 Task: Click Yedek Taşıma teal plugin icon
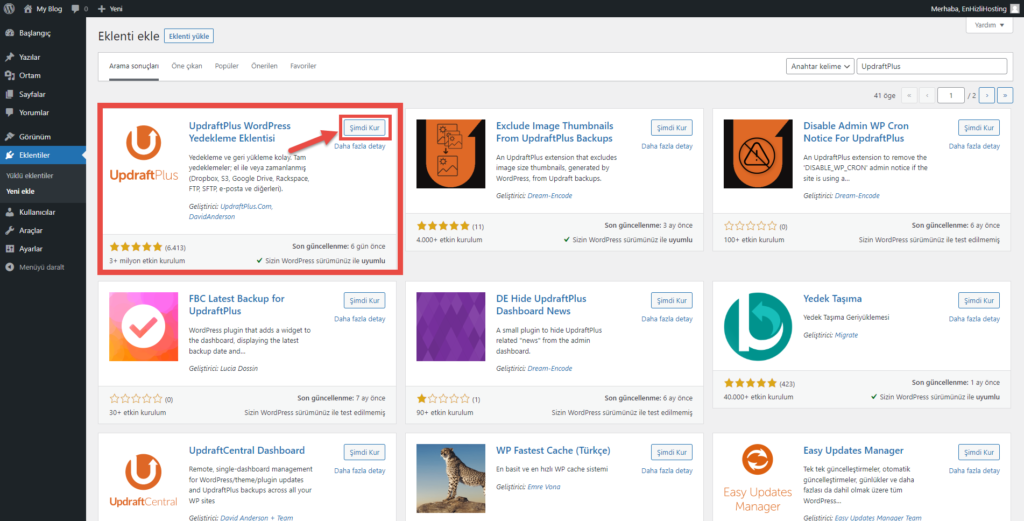pos(758,328)
